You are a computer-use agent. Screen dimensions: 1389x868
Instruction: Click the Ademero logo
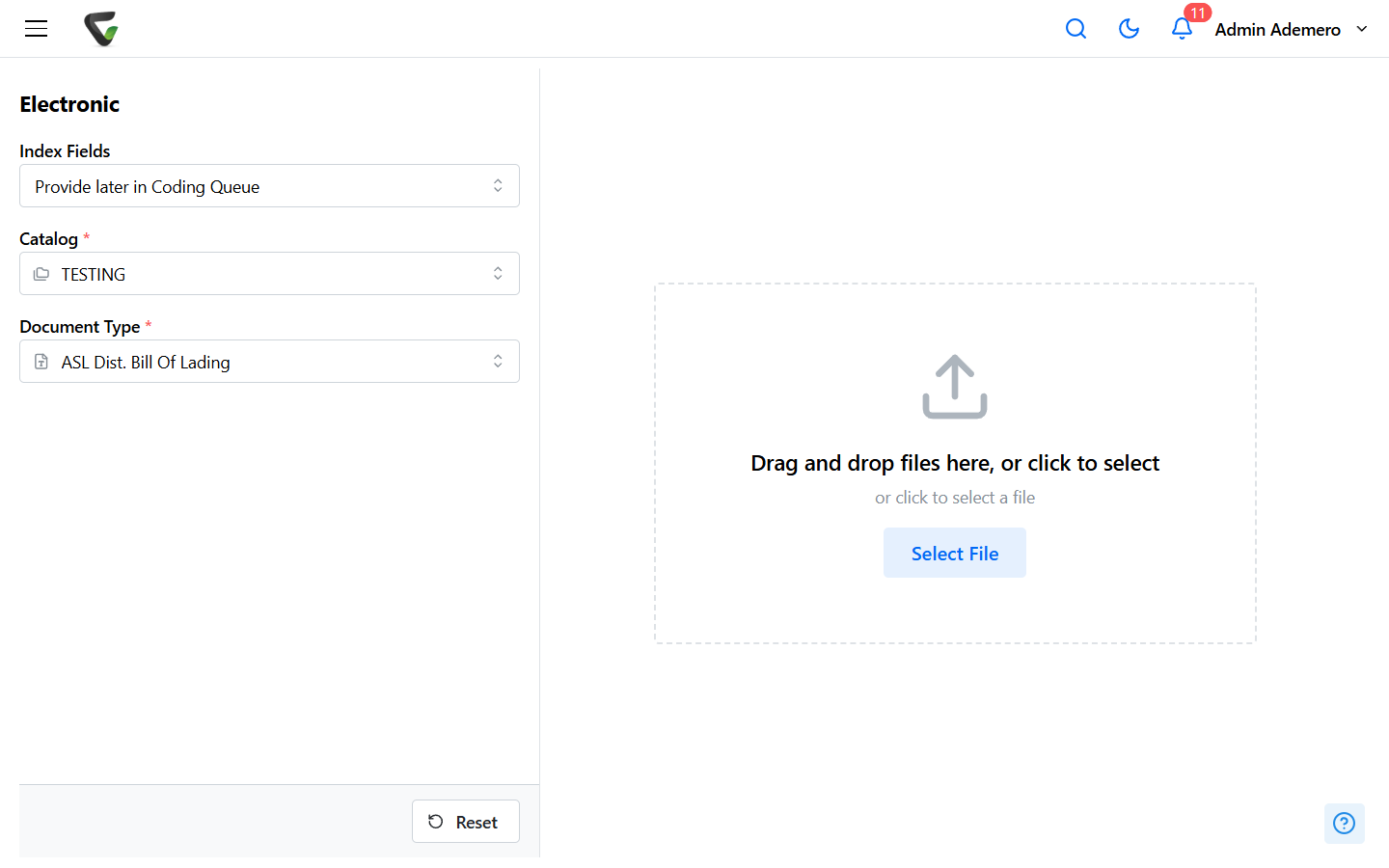pyautogui.click(x=101, y=29)
